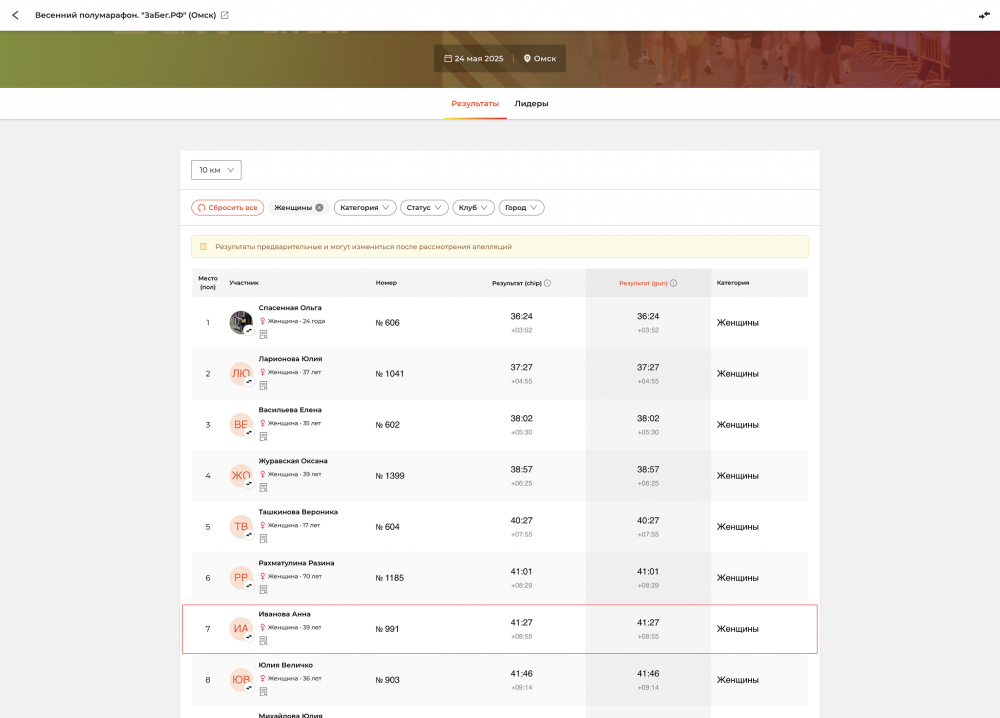Click the Сбросить все reset button

227,208
